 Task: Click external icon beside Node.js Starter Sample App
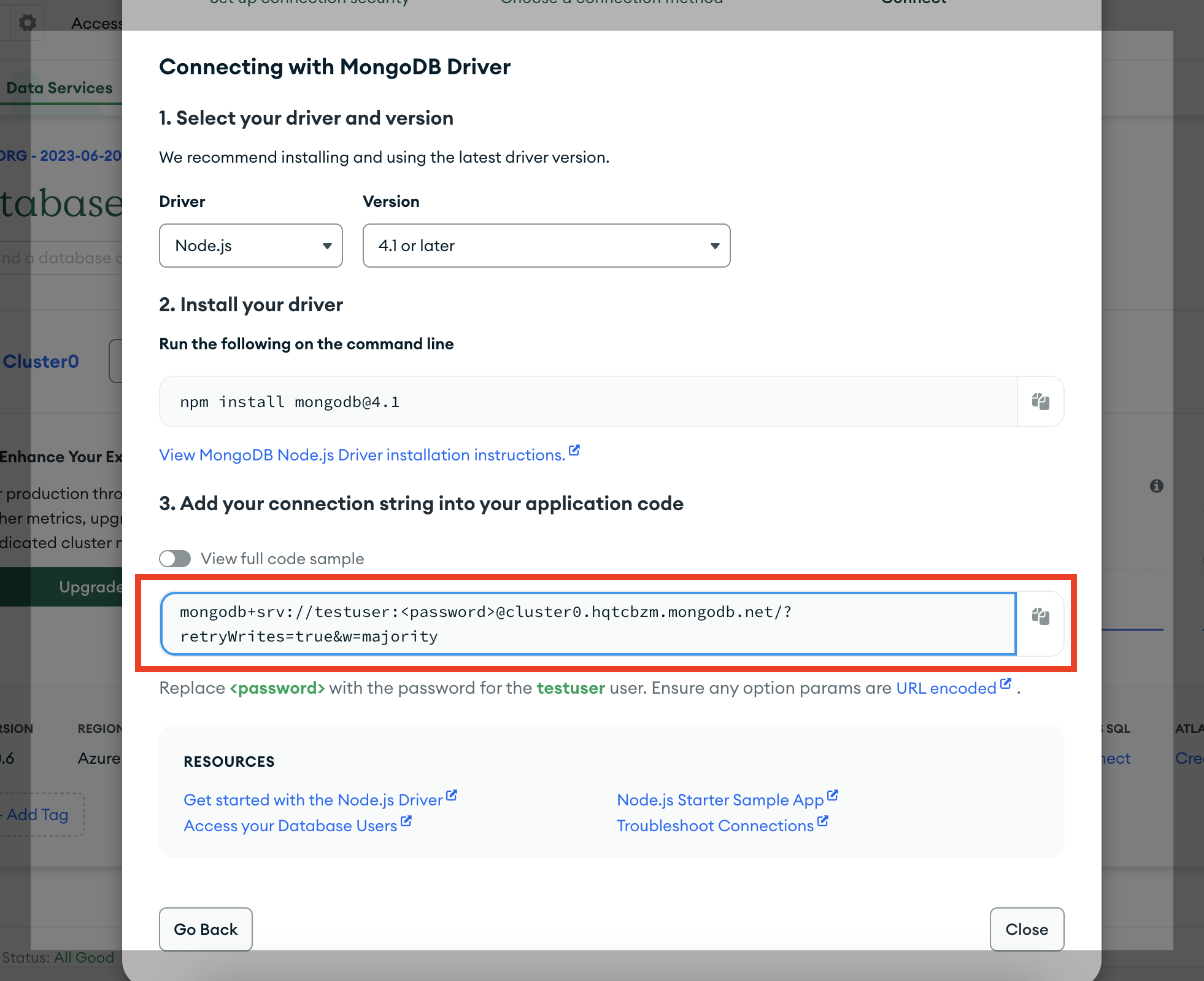coord(833,795)
